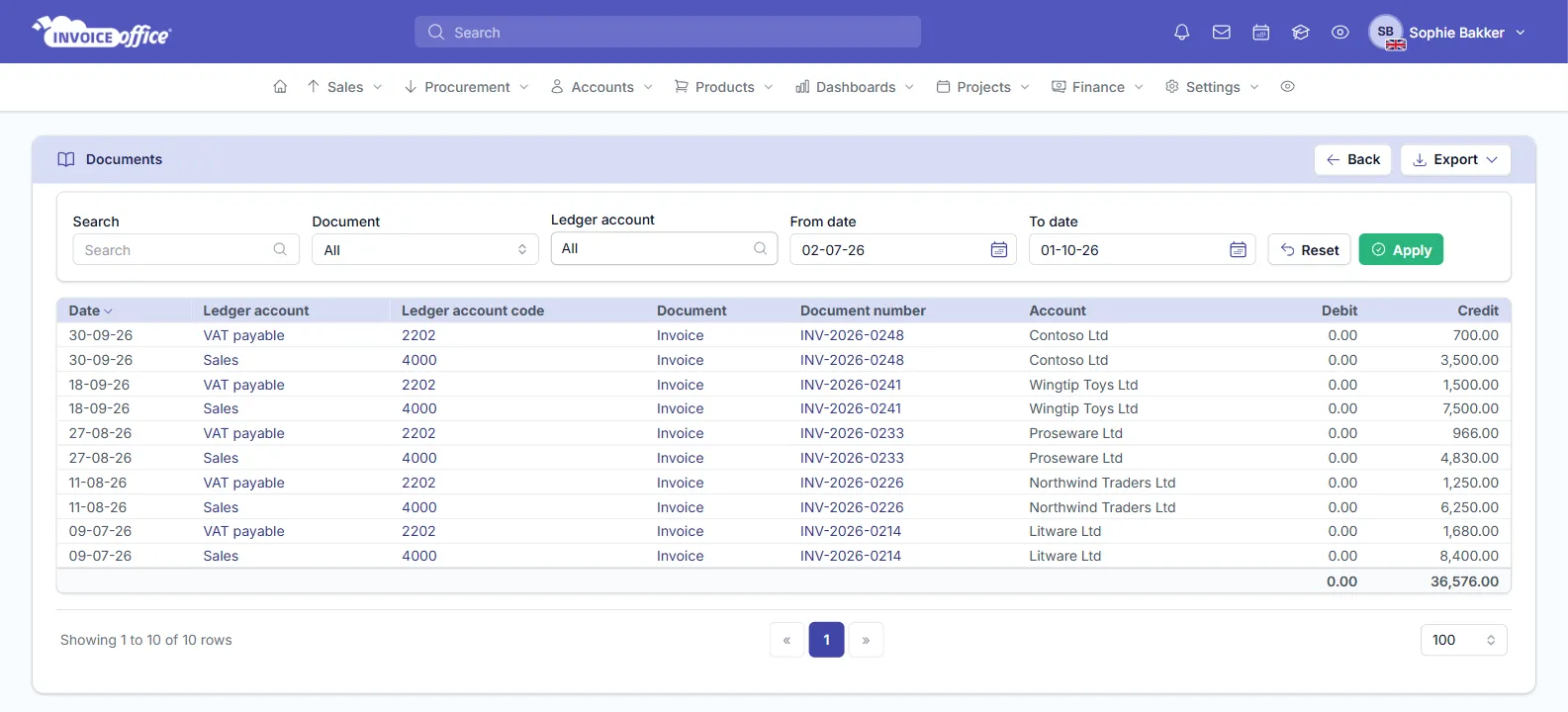Open the notifications bell
Image resolution: width=1568 pixels, height=712 pixels.
pyautogui.click(x=1181, y=33)
